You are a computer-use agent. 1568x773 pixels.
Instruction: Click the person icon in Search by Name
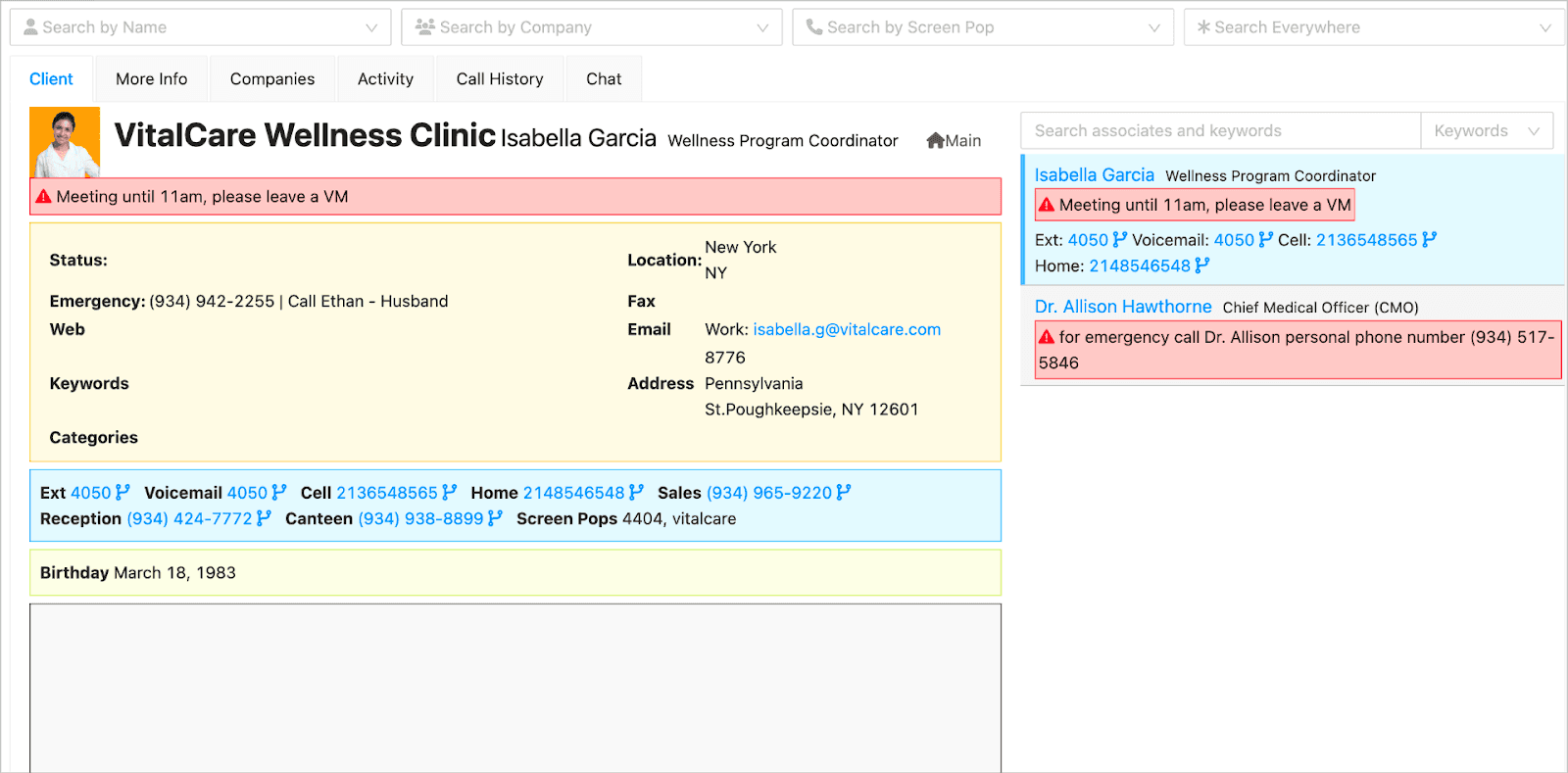pos(30,27)
